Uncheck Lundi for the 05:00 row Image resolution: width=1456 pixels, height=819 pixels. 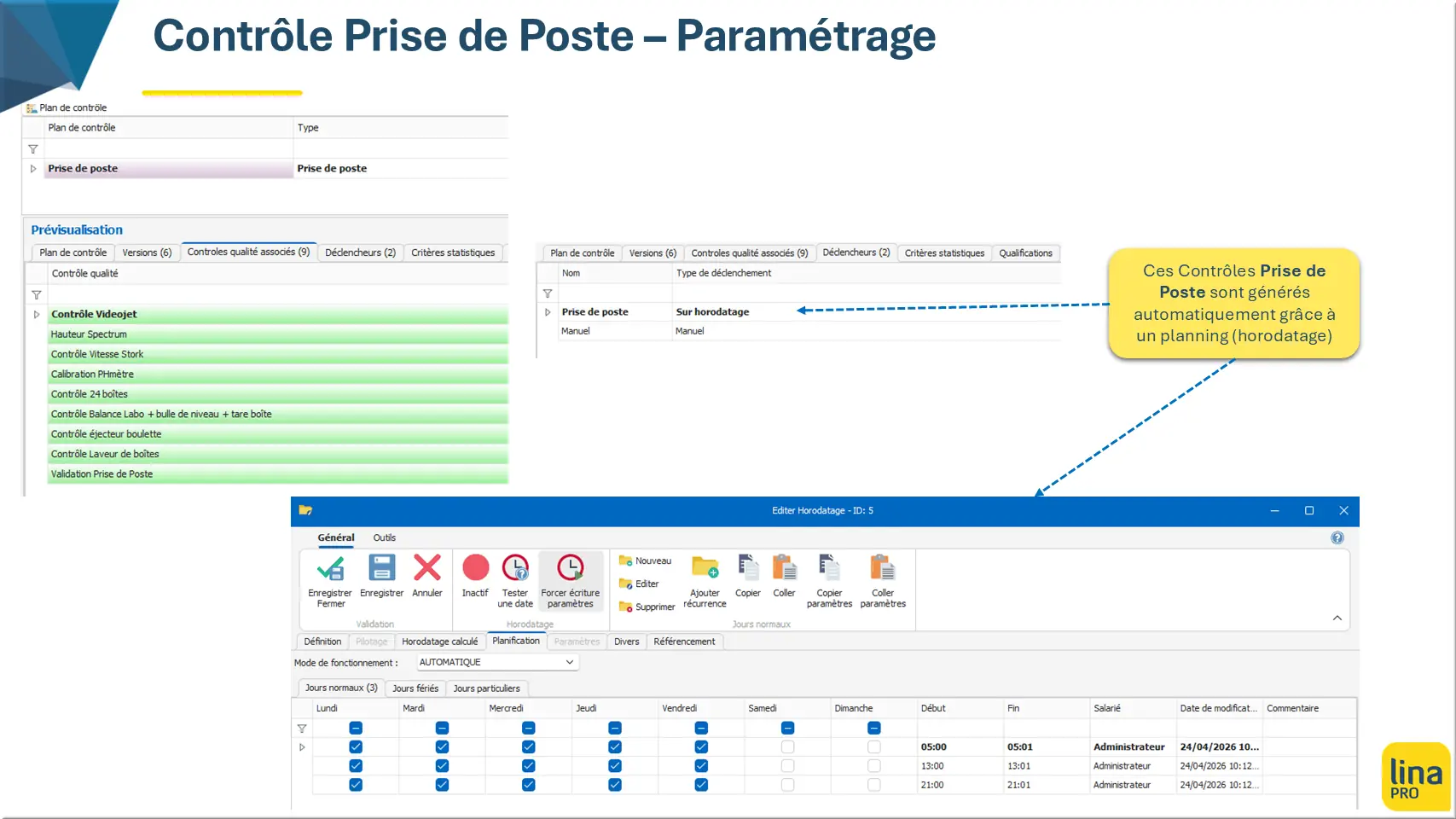356,746
